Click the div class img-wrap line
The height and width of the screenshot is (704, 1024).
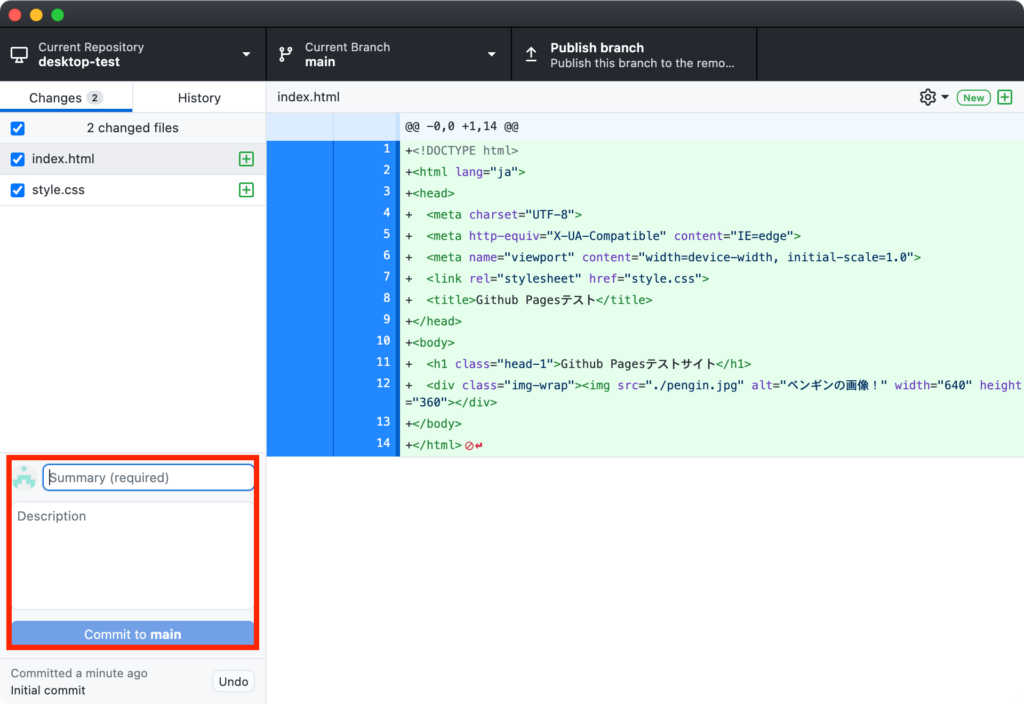pyautogui.click(x=713, y=394)
